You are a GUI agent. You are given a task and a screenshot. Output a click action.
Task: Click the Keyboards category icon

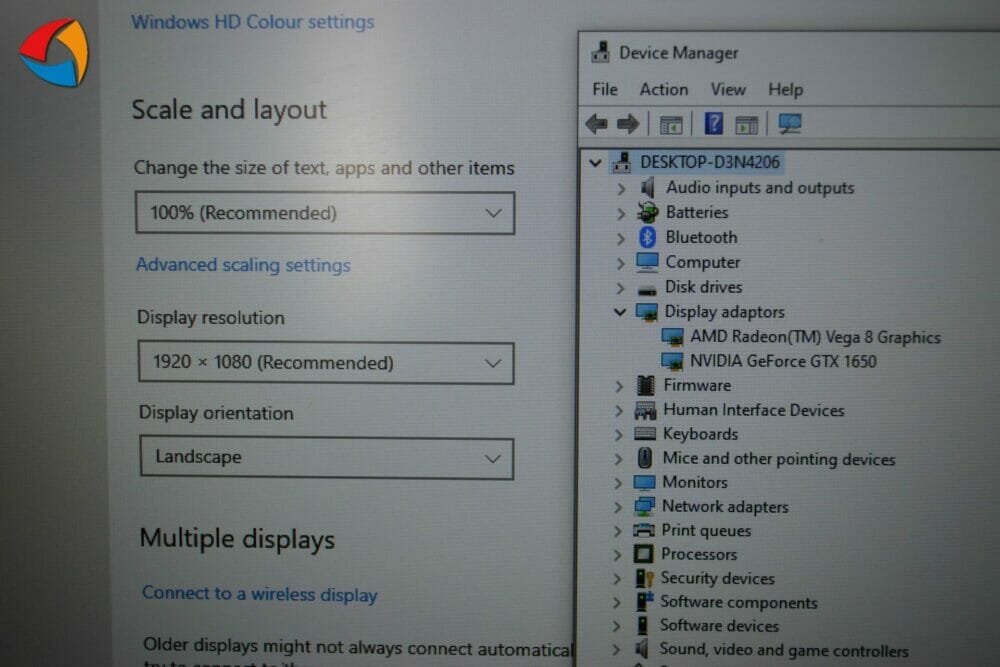tap(645, 434)
